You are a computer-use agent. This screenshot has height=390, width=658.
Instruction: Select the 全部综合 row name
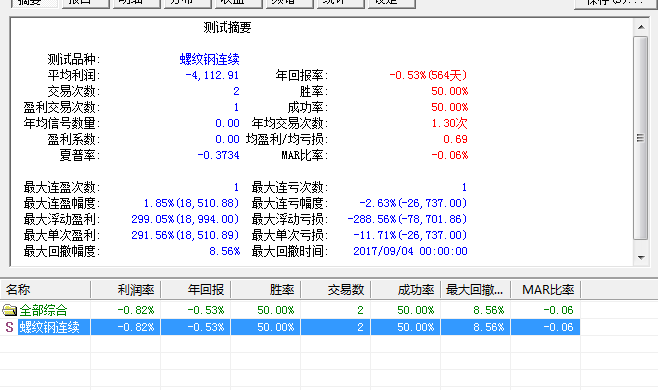point(43,310)
